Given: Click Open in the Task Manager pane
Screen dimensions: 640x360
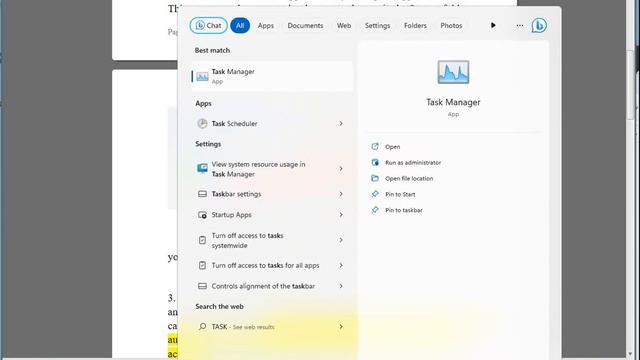Looking at the screenshot, I should pos(393,147).
